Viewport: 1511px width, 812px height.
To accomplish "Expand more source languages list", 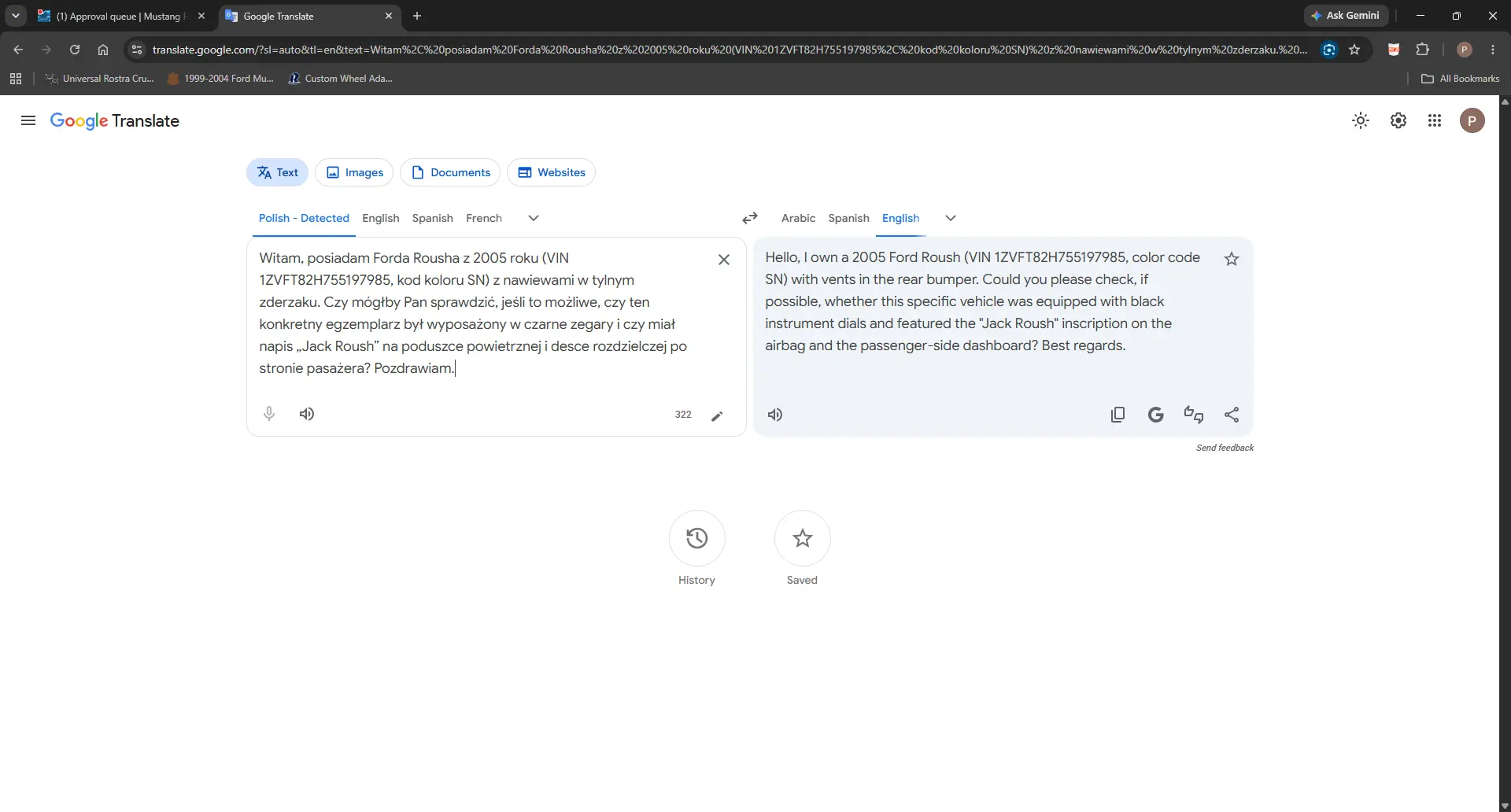I will point(534,218).
